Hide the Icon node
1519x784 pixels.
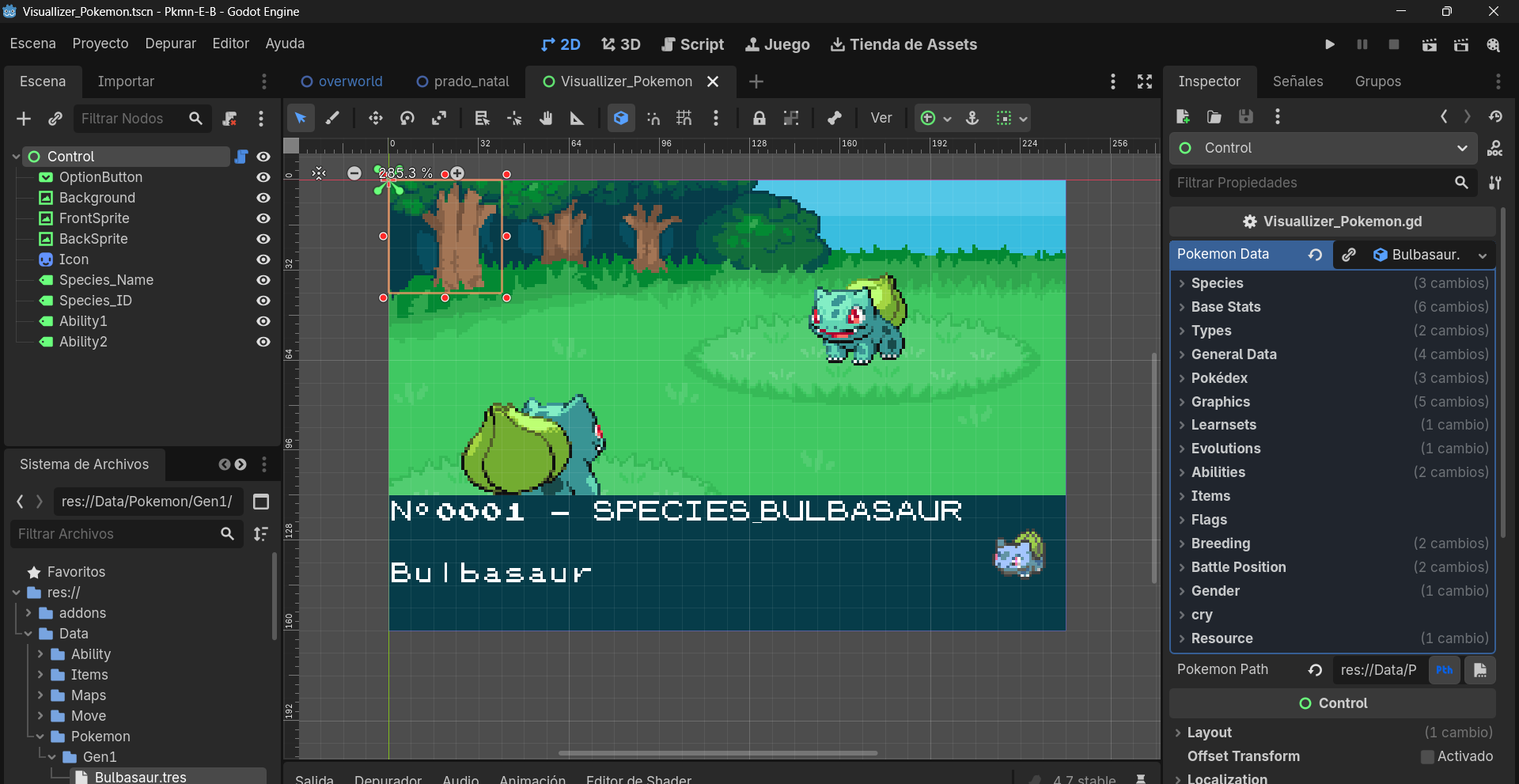point(263,259)
